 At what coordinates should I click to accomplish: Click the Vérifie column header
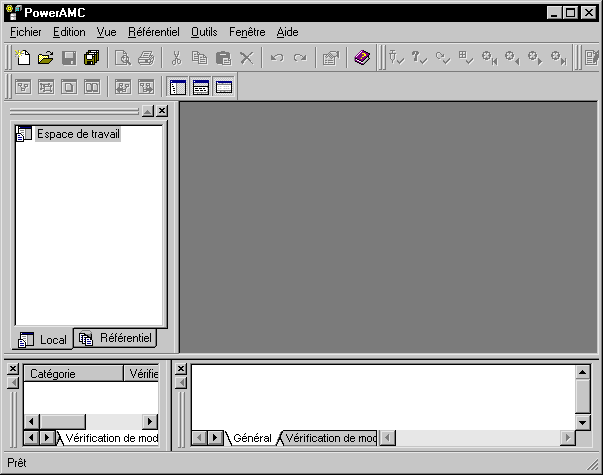142,373
